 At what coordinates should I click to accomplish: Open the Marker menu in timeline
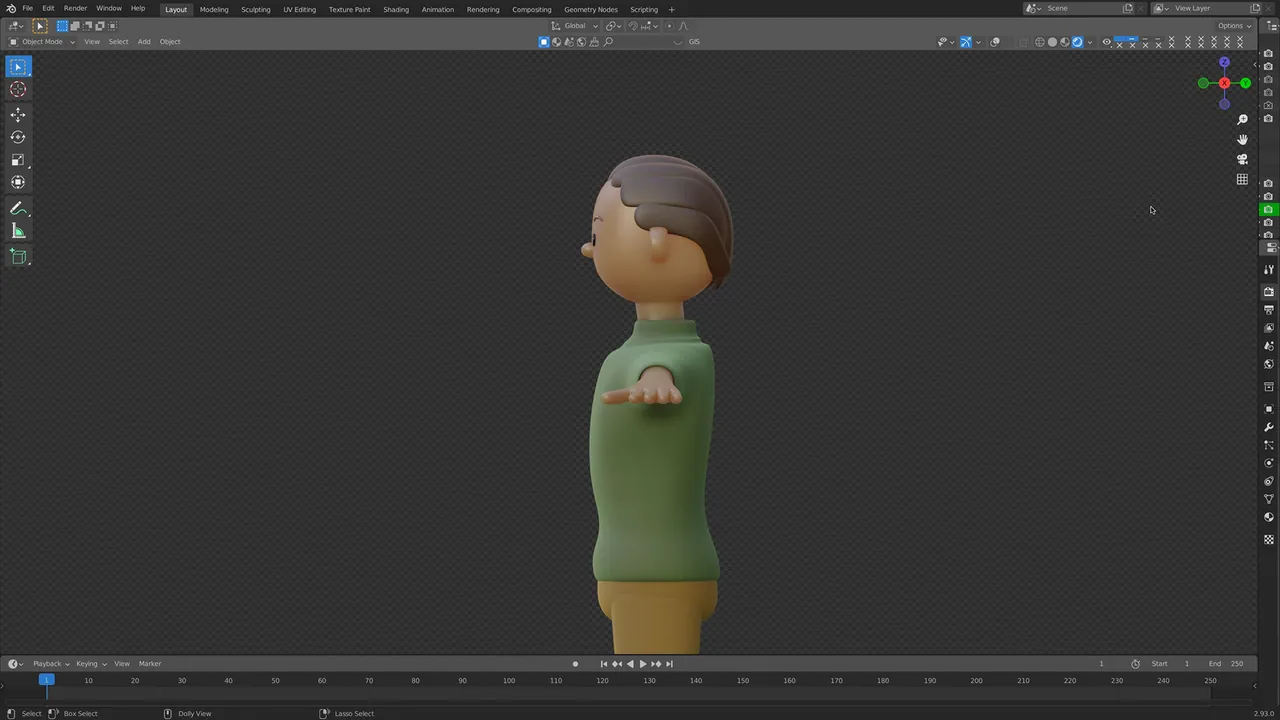[150, 664]
